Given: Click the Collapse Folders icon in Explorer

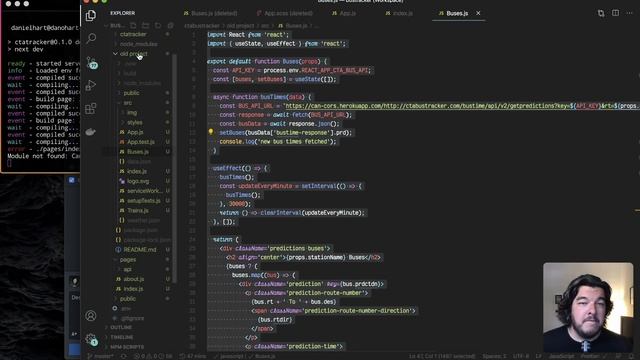Looking at the screenshot, I should click(170, 25).
